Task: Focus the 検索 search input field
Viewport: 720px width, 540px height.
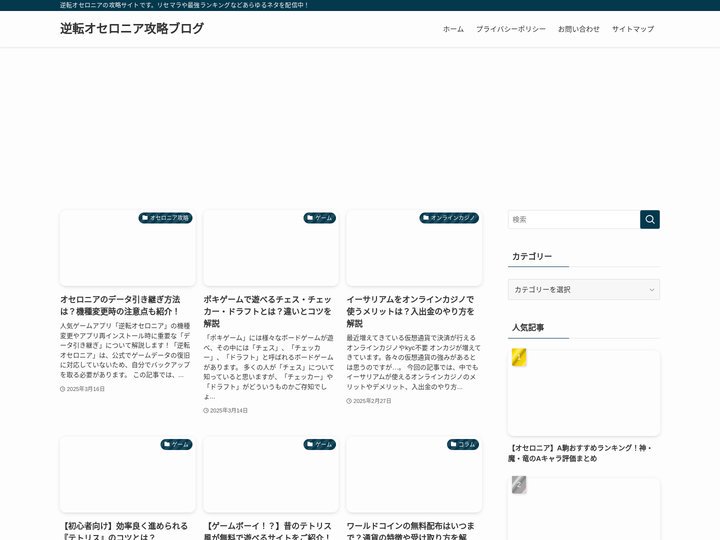Action: click(574, 219)
